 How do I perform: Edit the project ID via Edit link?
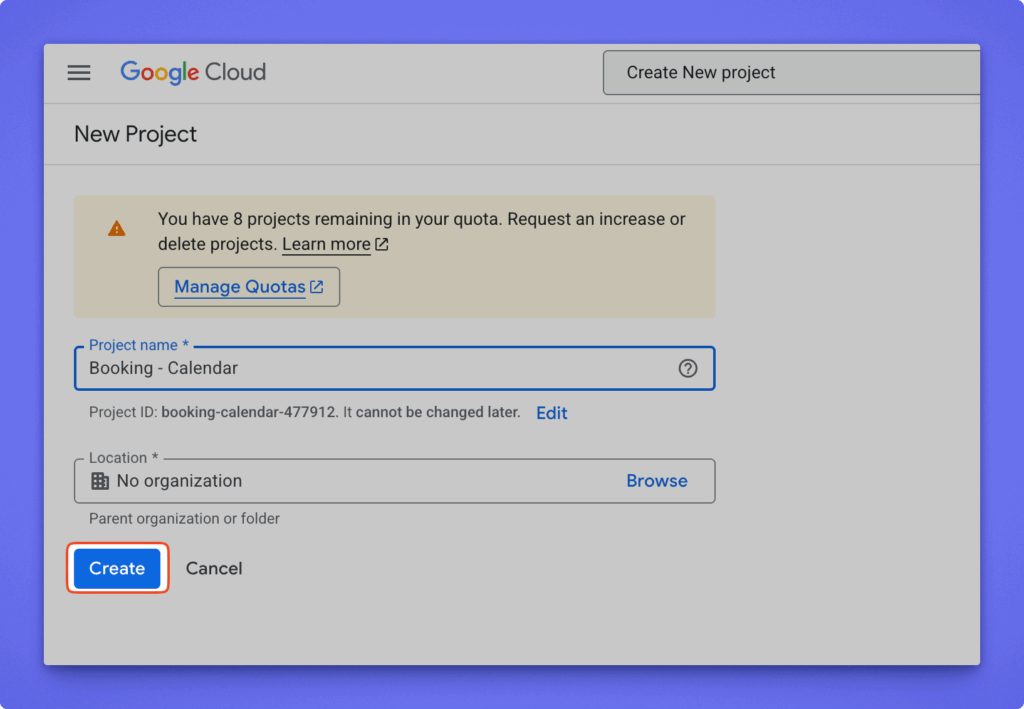tap(551, 413)
